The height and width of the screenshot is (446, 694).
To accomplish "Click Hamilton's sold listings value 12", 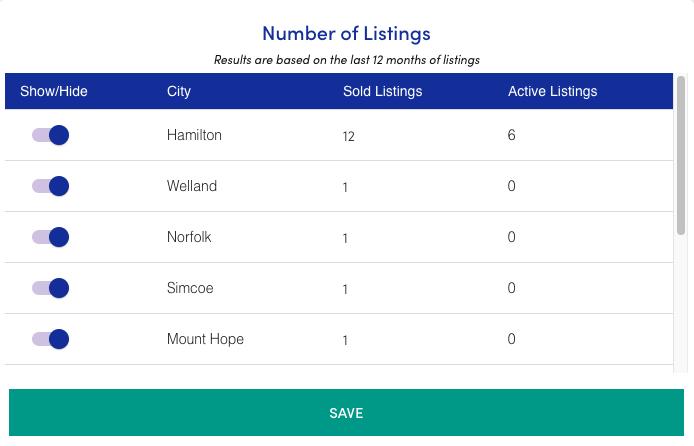I will point(348,136).
